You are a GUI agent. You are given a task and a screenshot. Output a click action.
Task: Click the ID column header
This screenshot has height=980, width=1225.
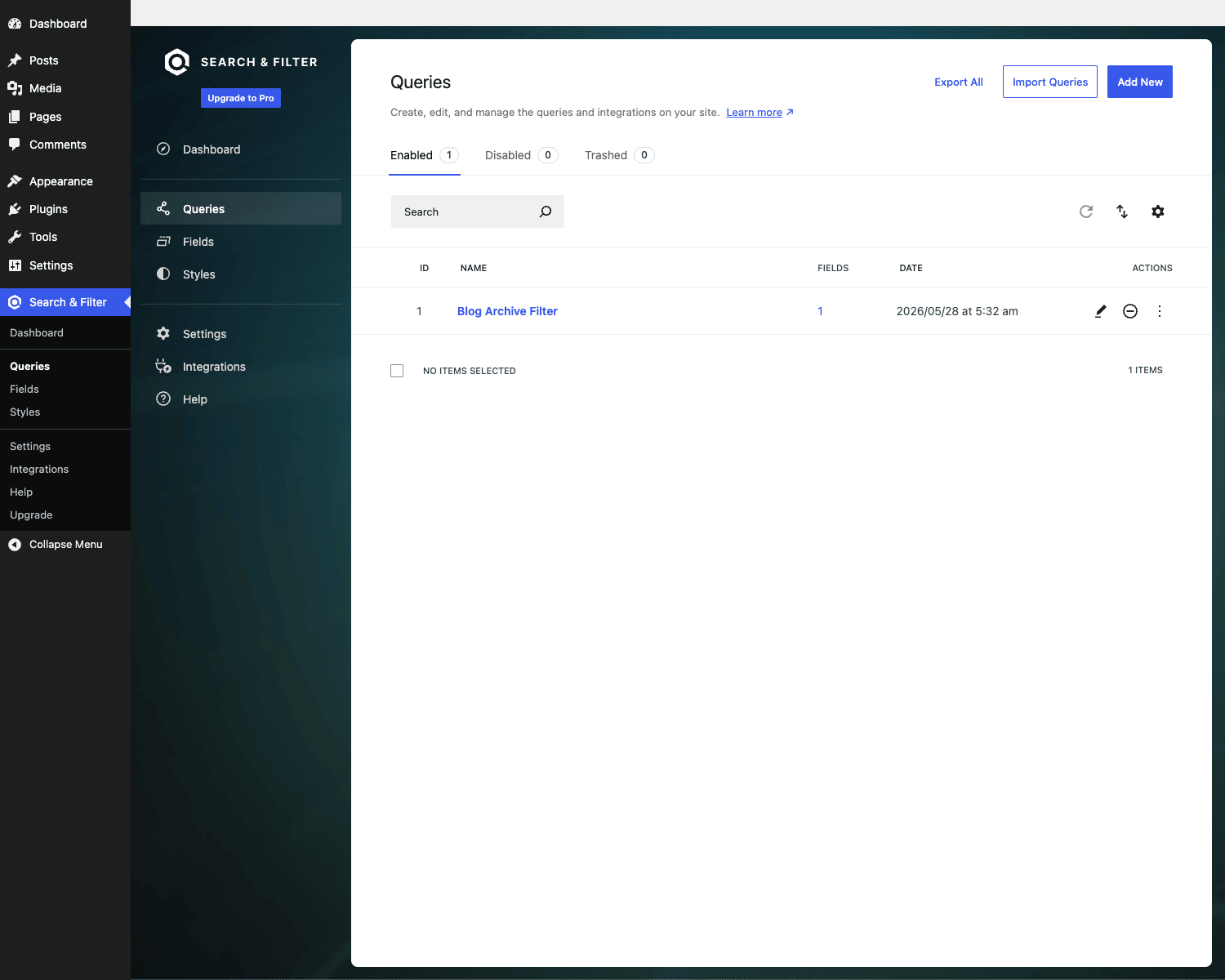[424, 268]
